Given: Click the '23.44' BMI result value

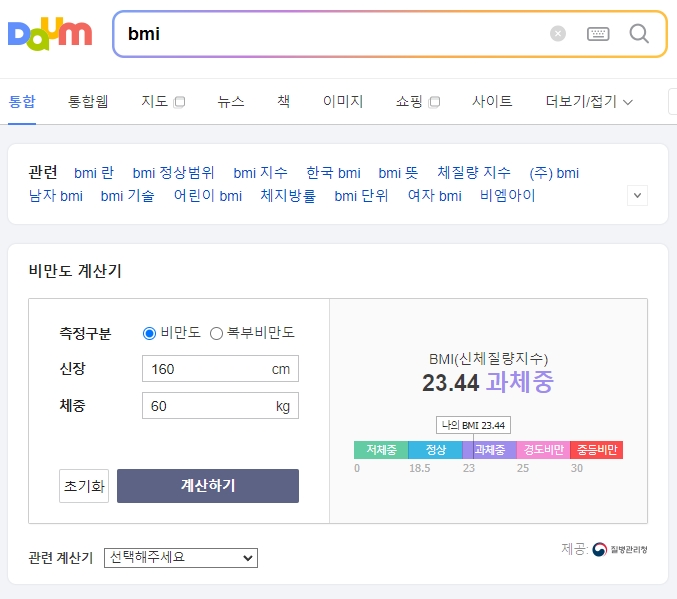Looking at the screenshot, I should point(450,383).
